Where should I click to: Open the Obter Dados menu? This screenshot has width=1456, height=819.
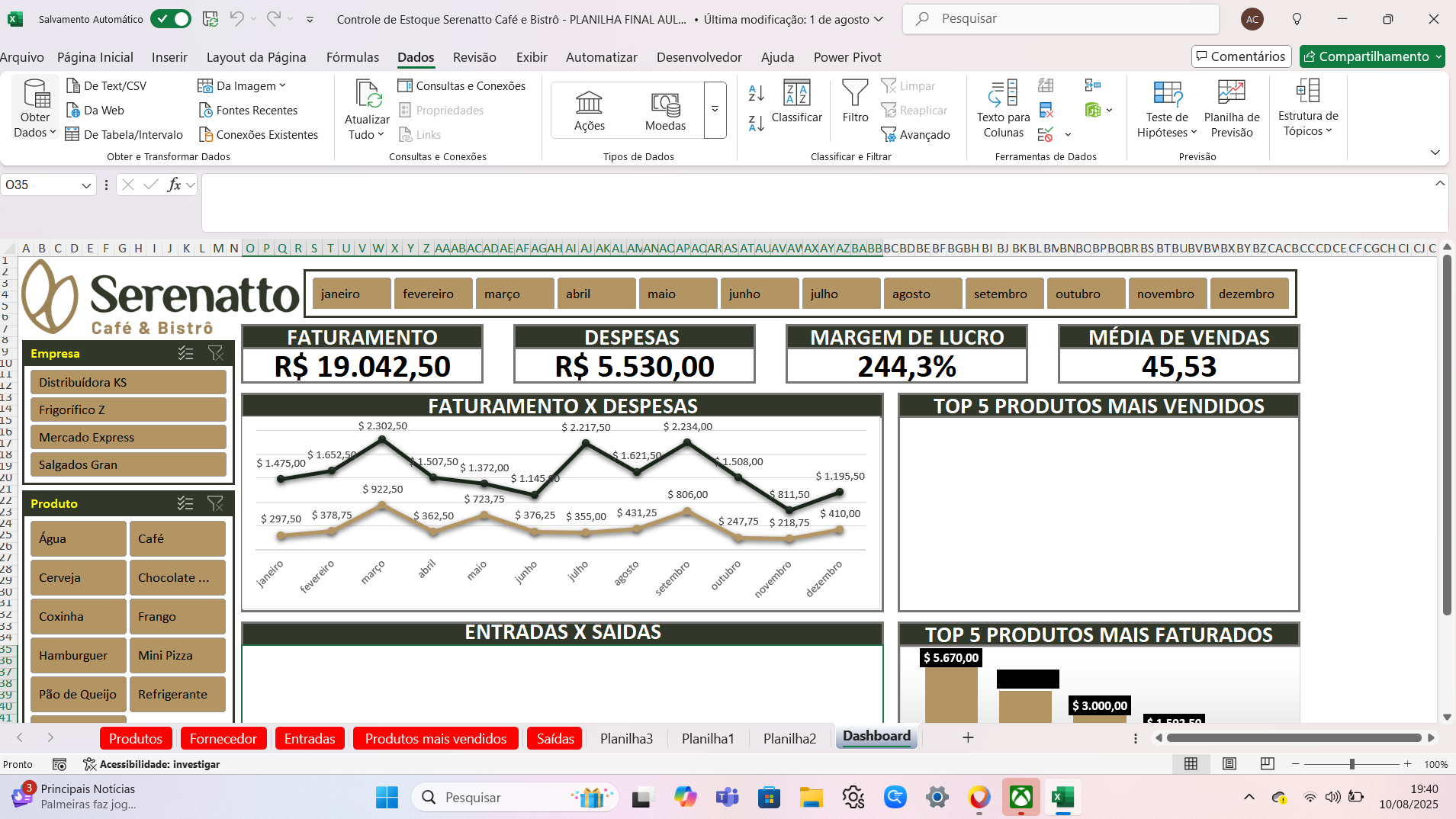point(35,109)
